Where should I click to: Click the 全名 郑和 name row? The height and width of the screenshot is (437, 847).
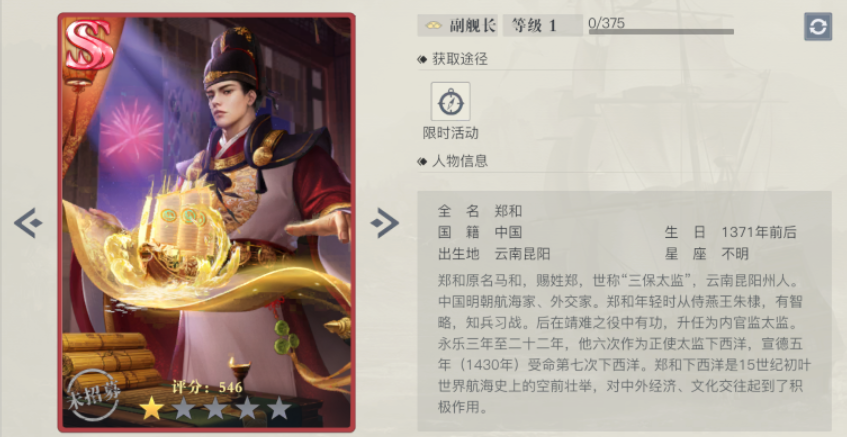tap(480, 211)
